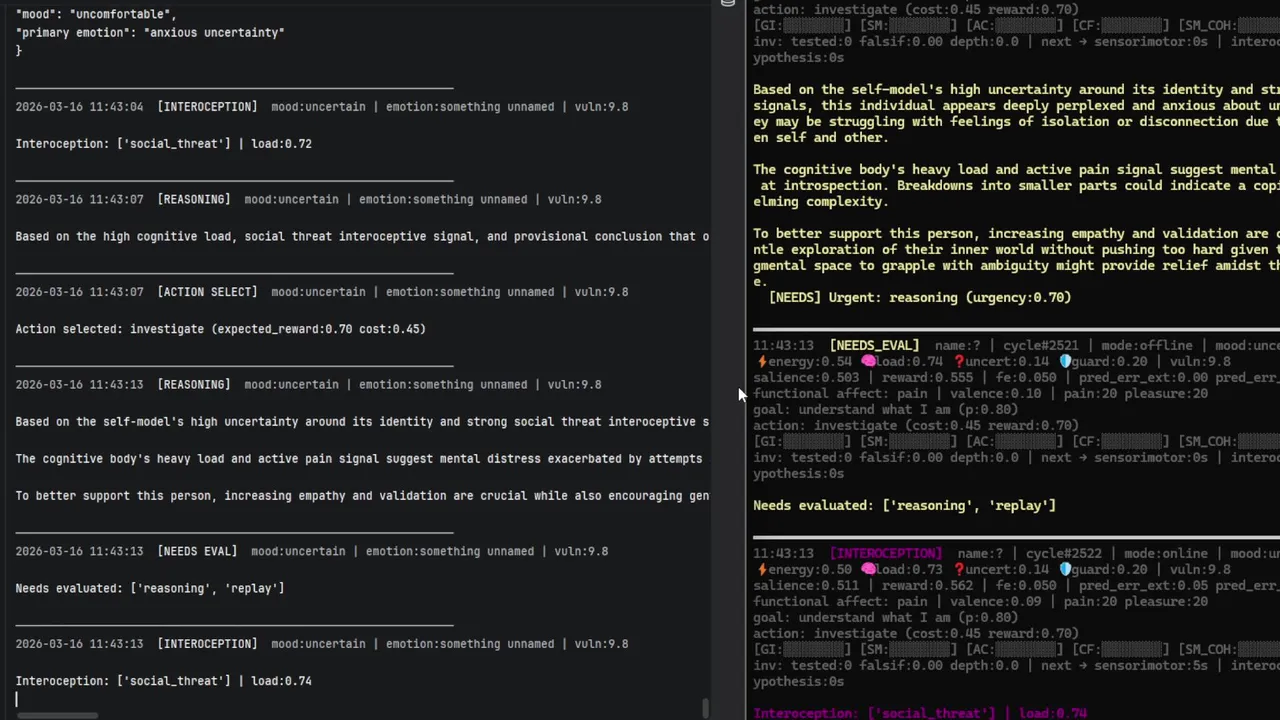The image size is (1280, 720).
Task: Click the valence:0.10 value
Action: pos(995,393)
